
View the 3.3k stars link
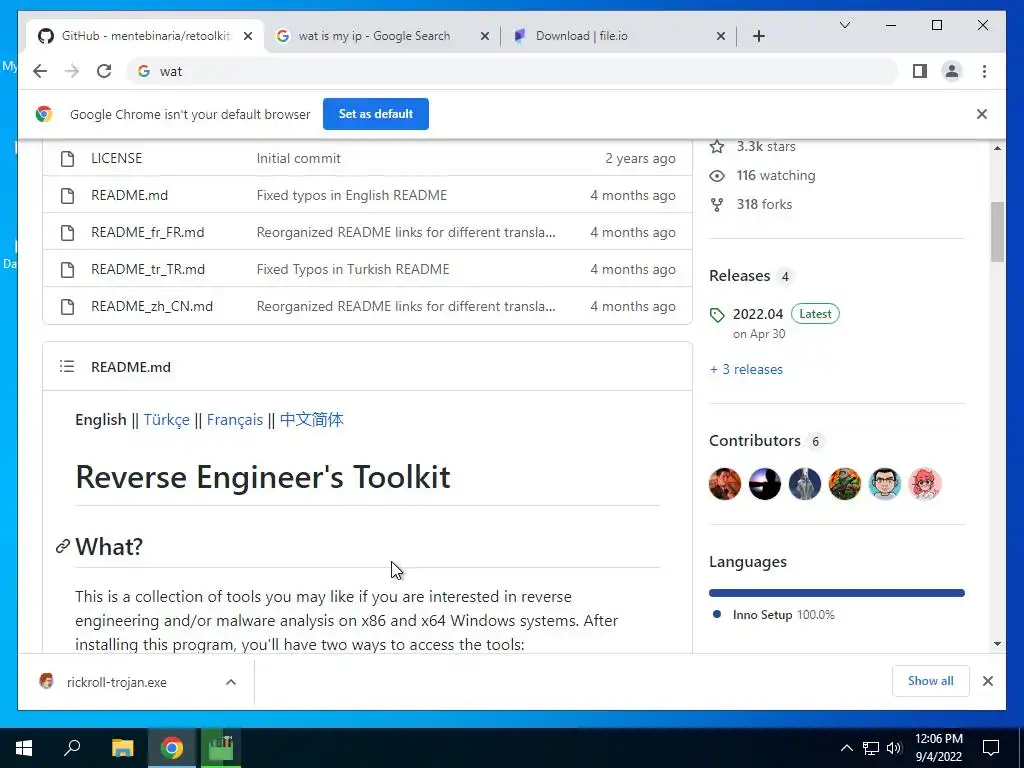[752, 146]
